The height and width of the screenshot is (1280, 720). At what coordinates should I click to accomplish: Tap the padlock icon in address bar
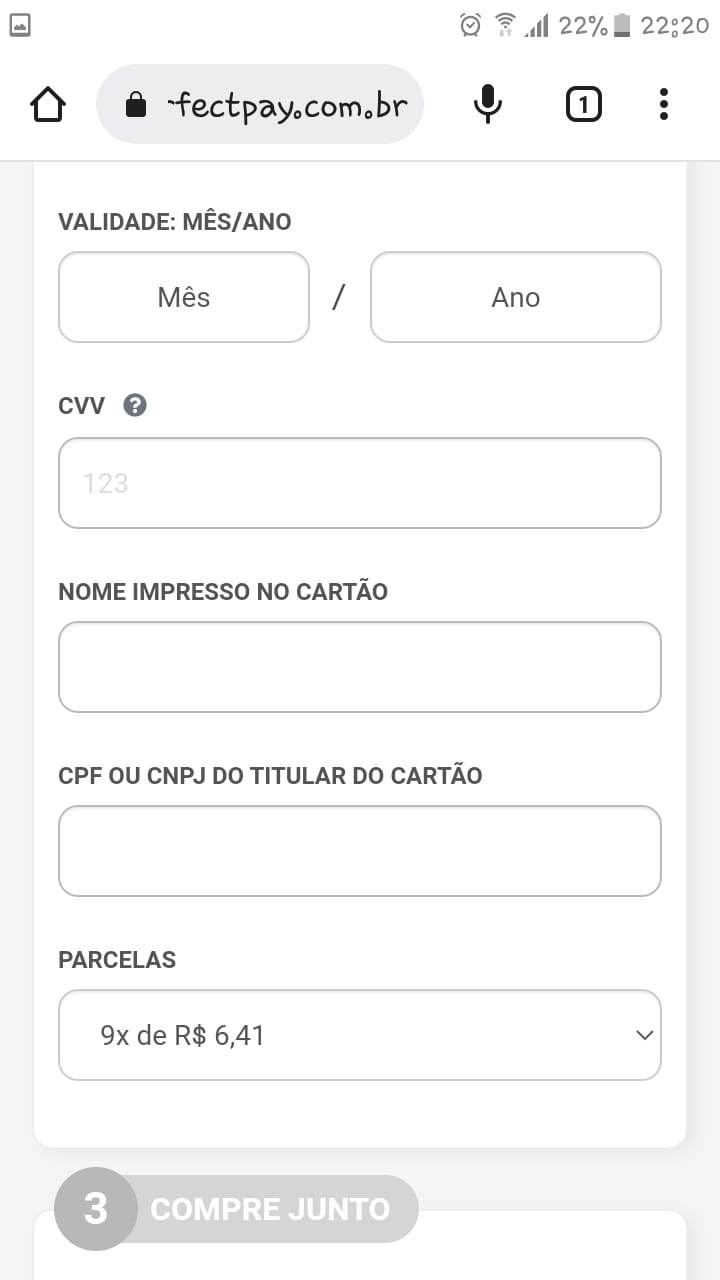click(136, 105)
